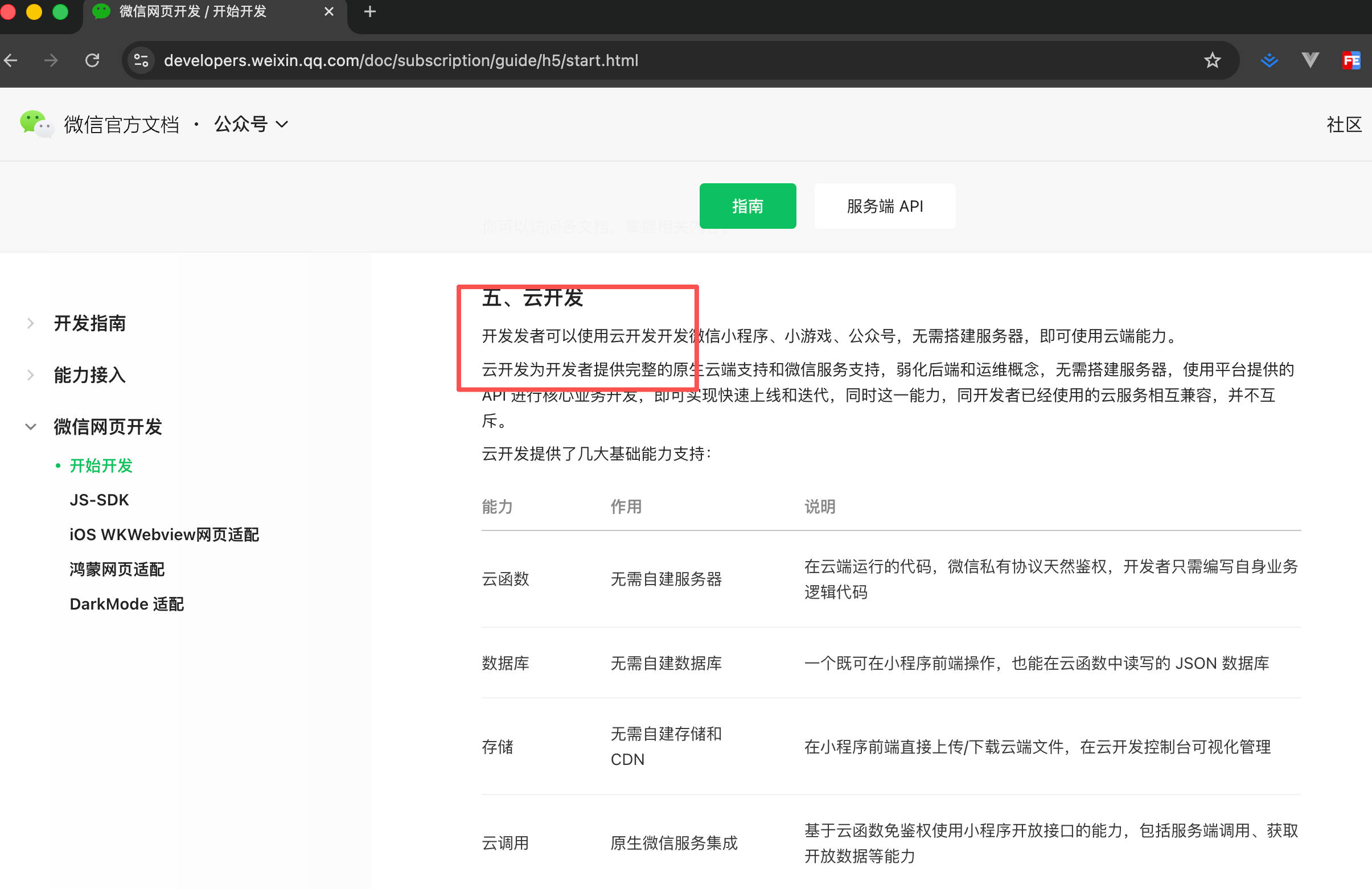Collapse the 微信网页开发 section
1372x889 pixels.
coord(107,427)
